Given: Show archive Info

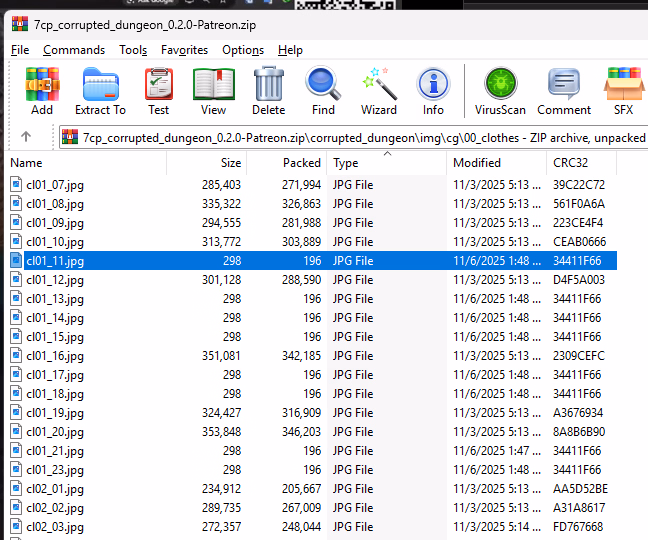Looking at the screenshot, I should point(433,91).
